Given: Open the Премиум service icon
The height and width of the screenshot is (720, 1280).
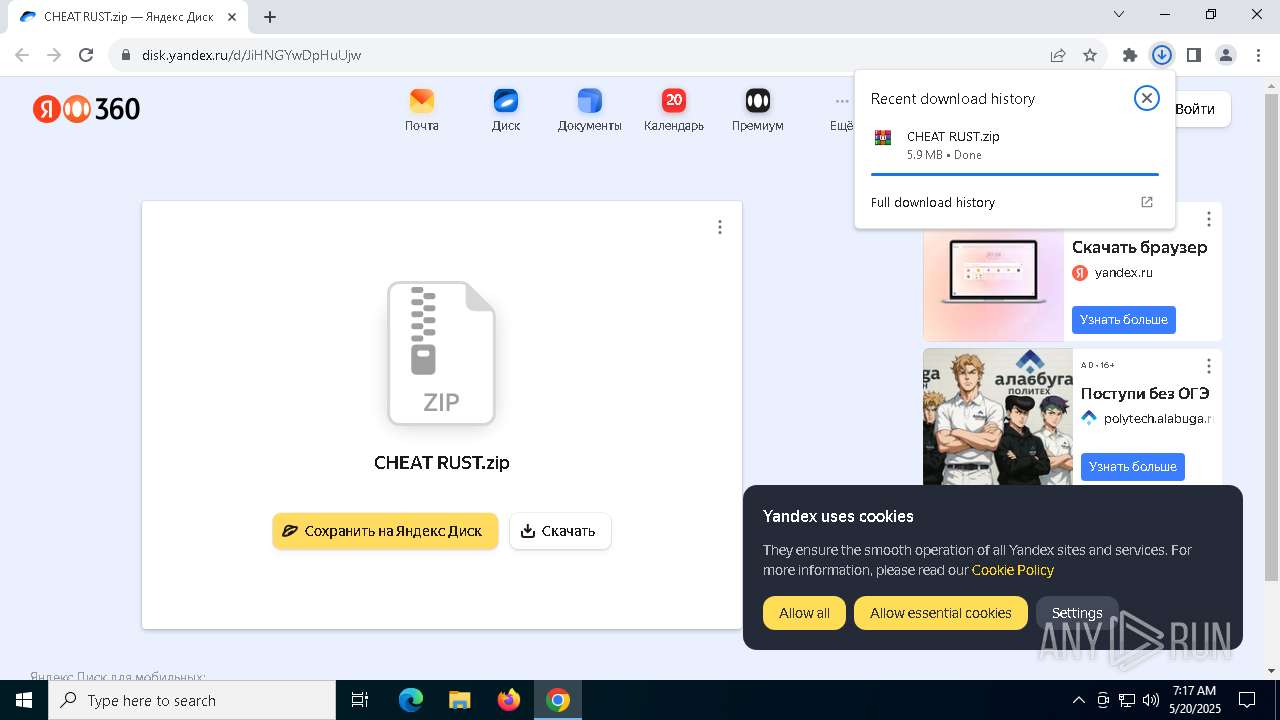Looking at the screenshot, I should pyautogui.click(x=757, y=110).
